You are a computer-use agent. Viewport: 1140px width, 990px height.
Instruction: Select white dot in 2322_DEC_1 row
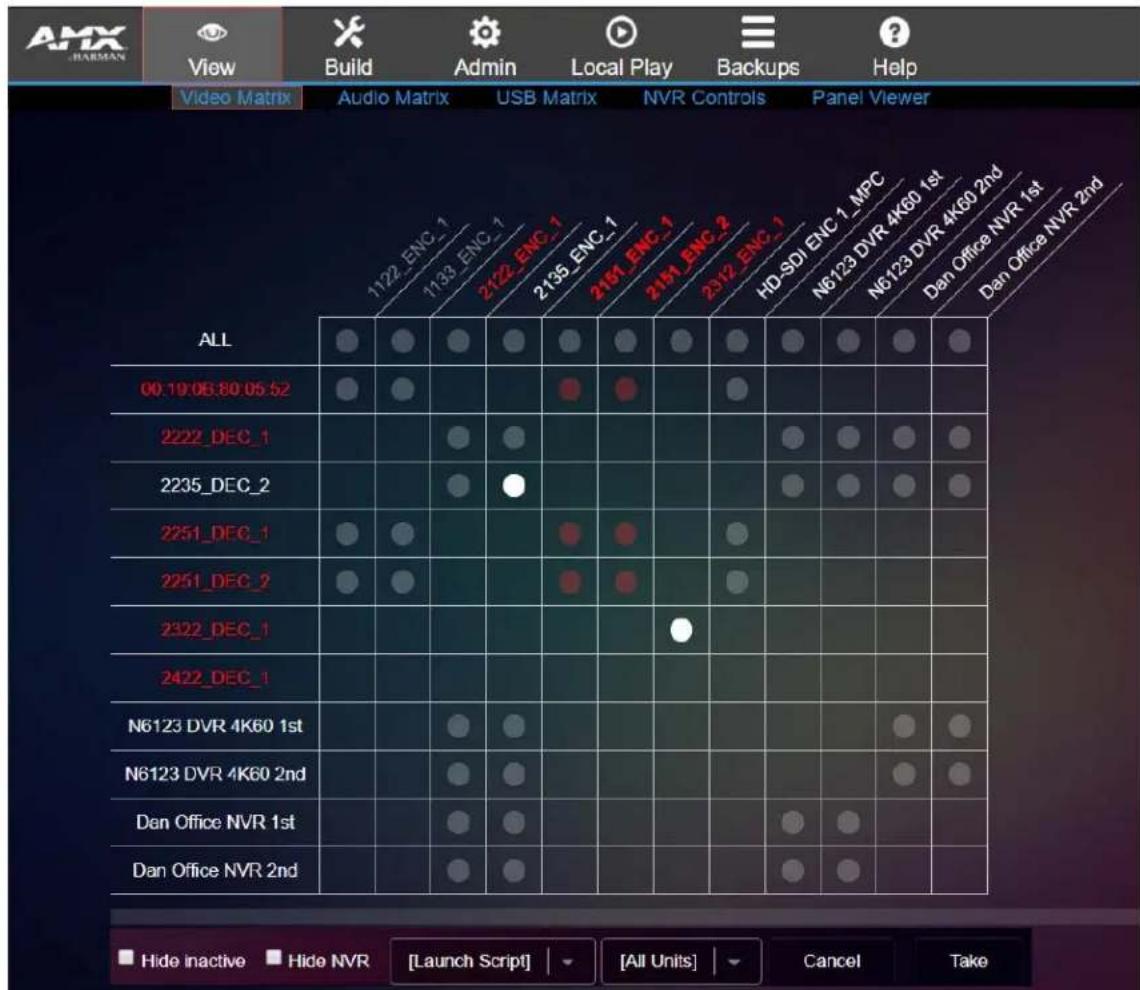681,630
